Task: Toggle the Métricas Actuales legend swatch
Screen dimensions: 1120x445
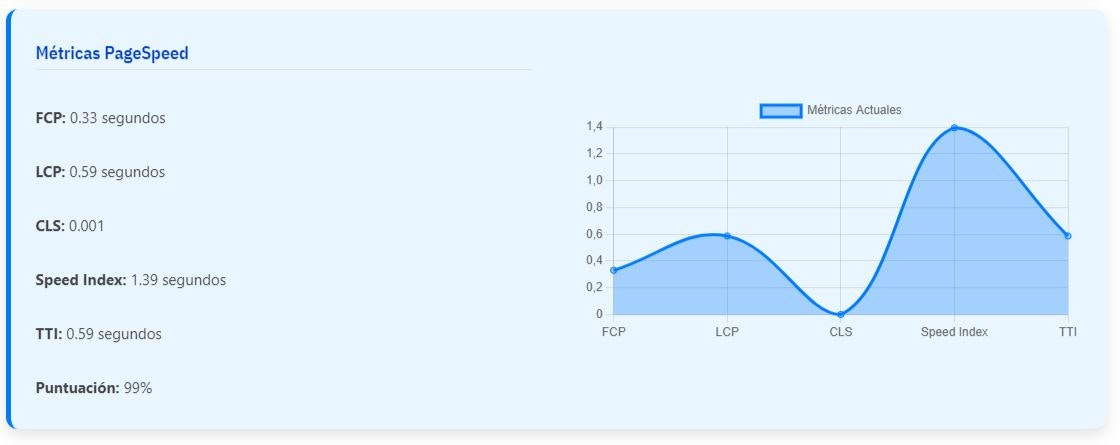Action: point(781,111)
